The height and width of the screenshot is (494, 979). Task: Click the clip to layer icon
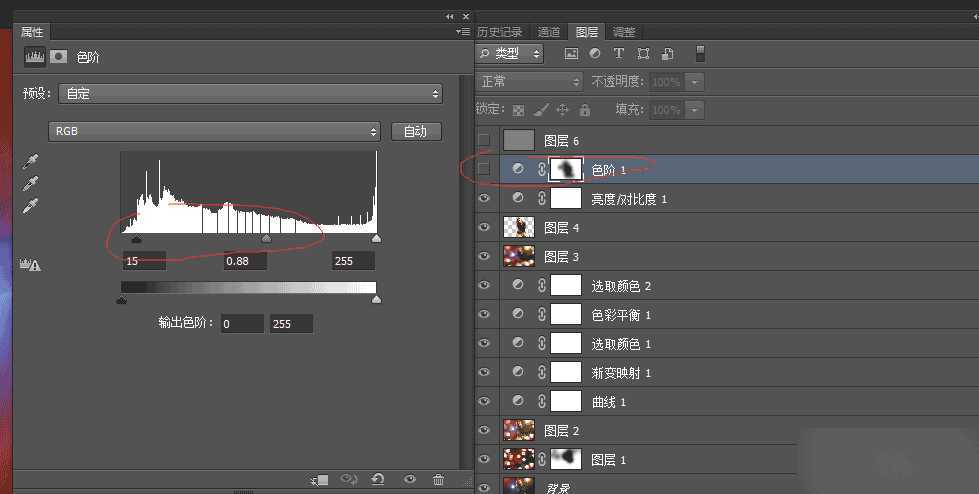coord(321,480)
